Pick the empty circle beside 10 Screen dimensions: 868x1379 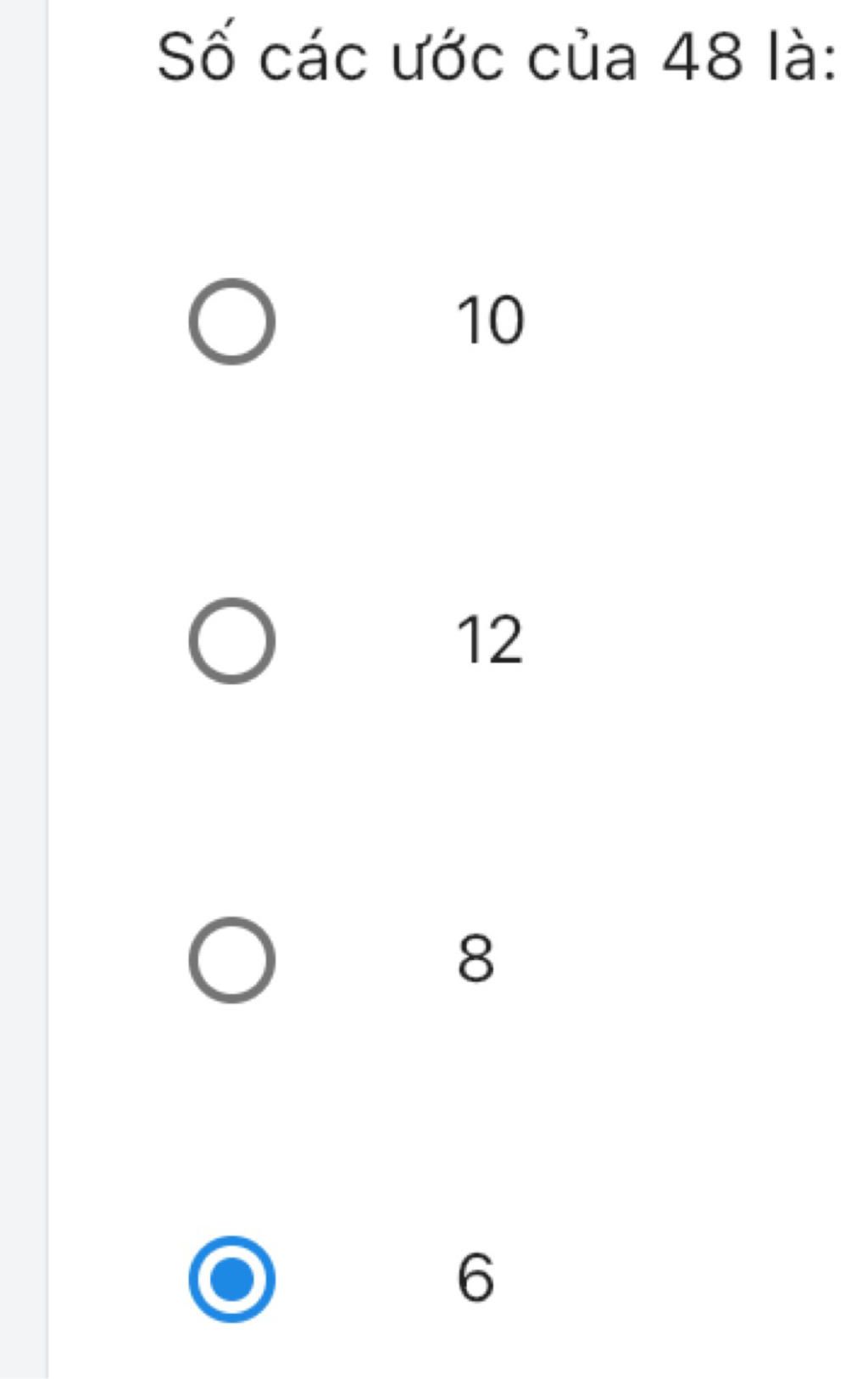(x=231, y=321)
